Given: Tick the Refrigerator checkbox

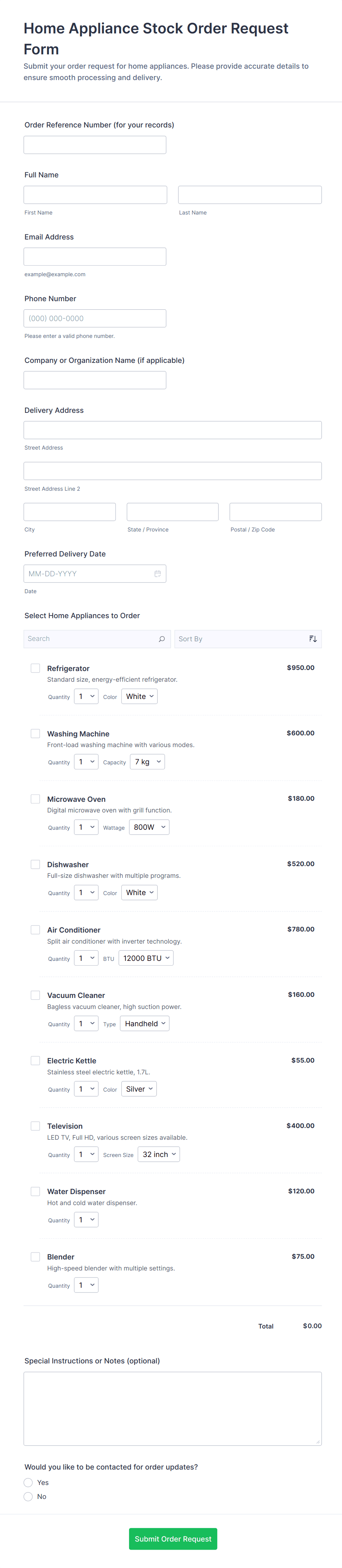Looking at the screenshot, I should (35, 668).
